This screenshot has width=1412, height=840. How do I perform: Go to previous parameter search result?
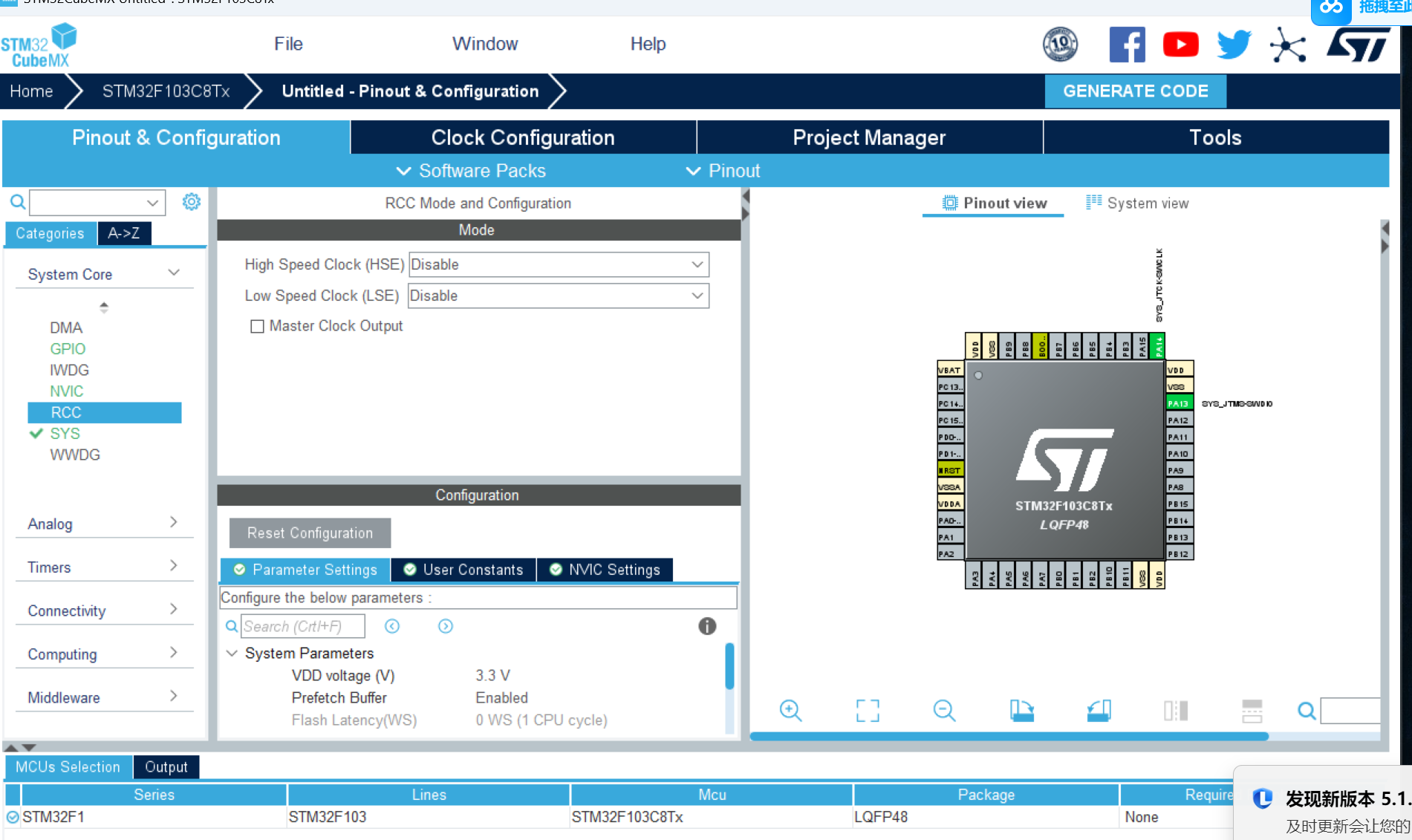point(392,626)
